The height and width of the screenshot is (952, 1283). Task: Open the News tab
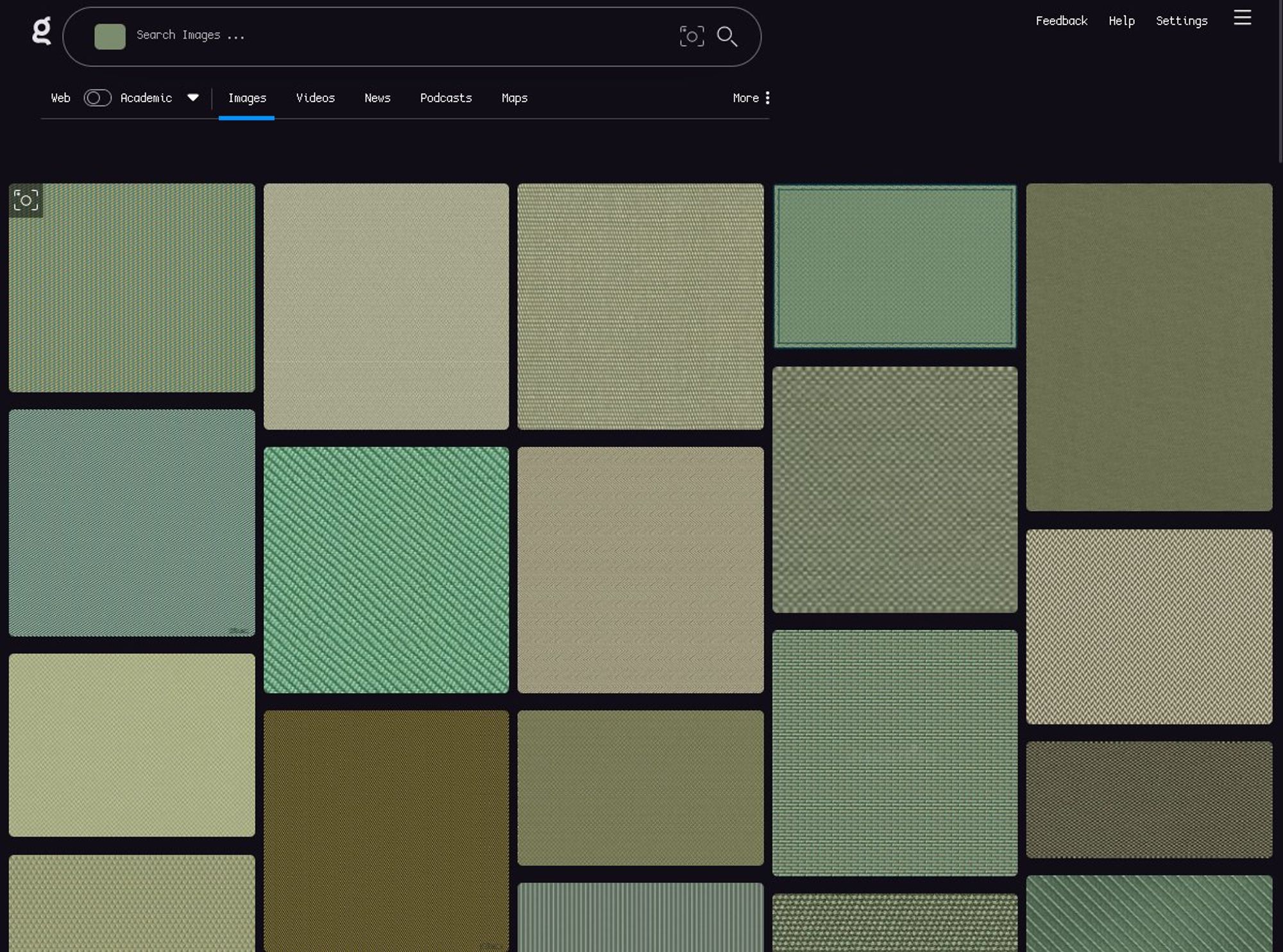click(x=377, y=98)
